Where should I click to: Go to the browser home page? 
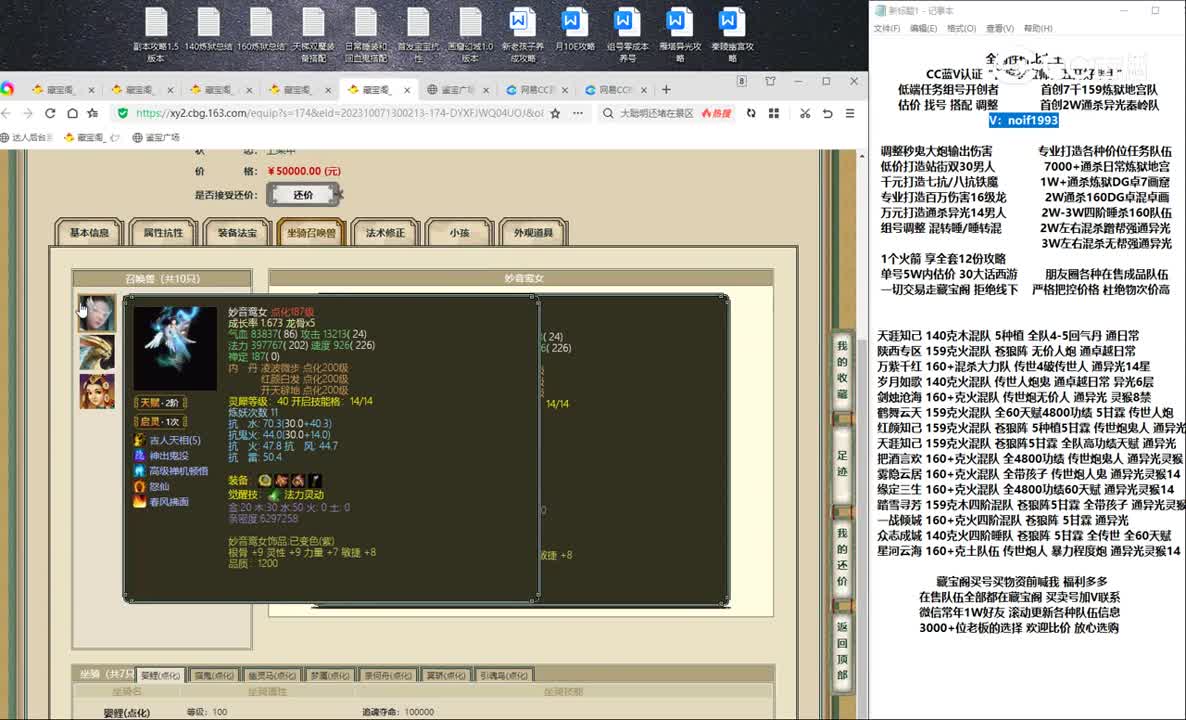(x=72, y=113)
